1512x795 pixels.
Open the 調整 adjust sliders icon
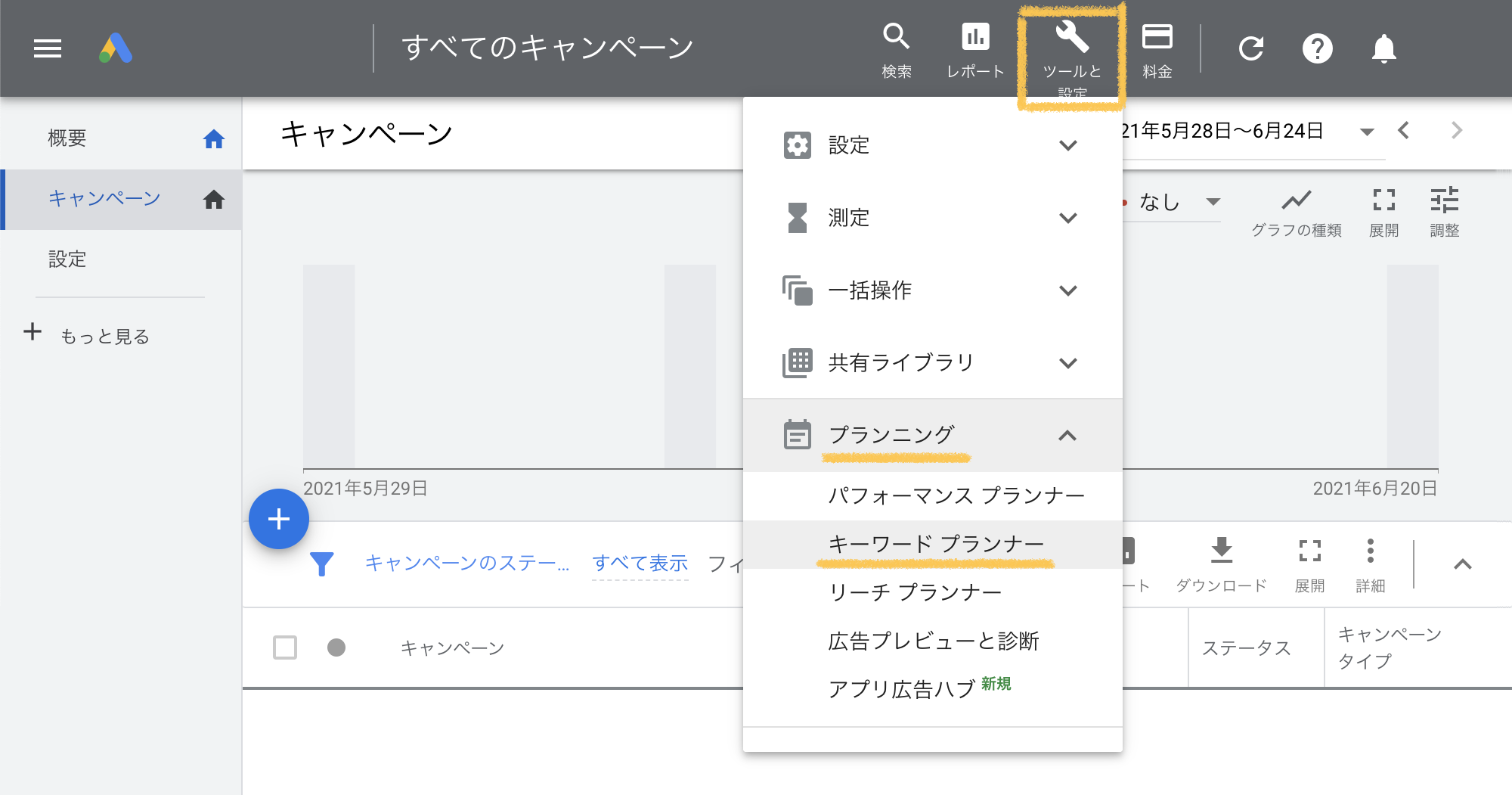tap(1445, 200)
